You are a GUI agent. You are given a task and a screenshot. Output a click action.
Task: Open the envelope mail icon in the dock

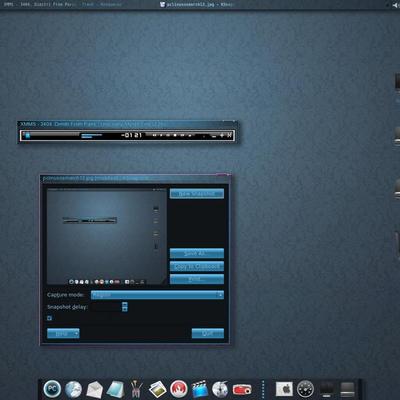(x=94, y=390)
